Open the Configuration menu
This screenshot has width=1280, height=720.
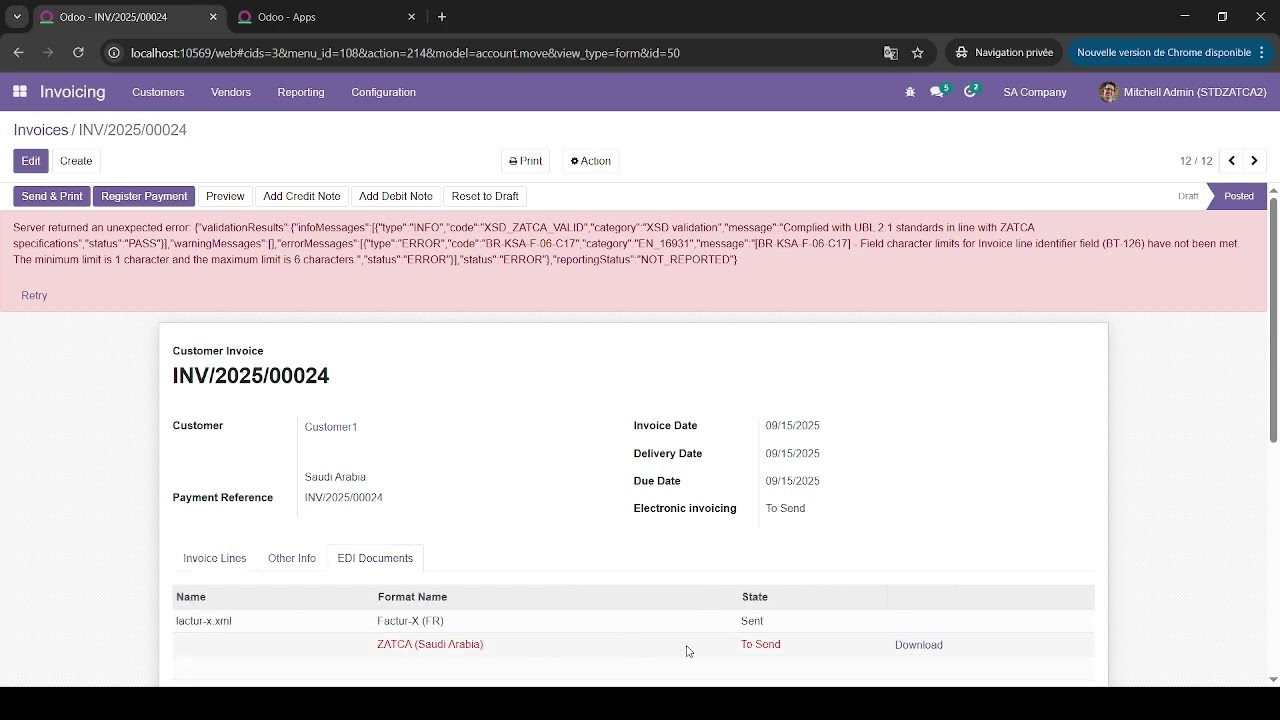tap(383, 92)
